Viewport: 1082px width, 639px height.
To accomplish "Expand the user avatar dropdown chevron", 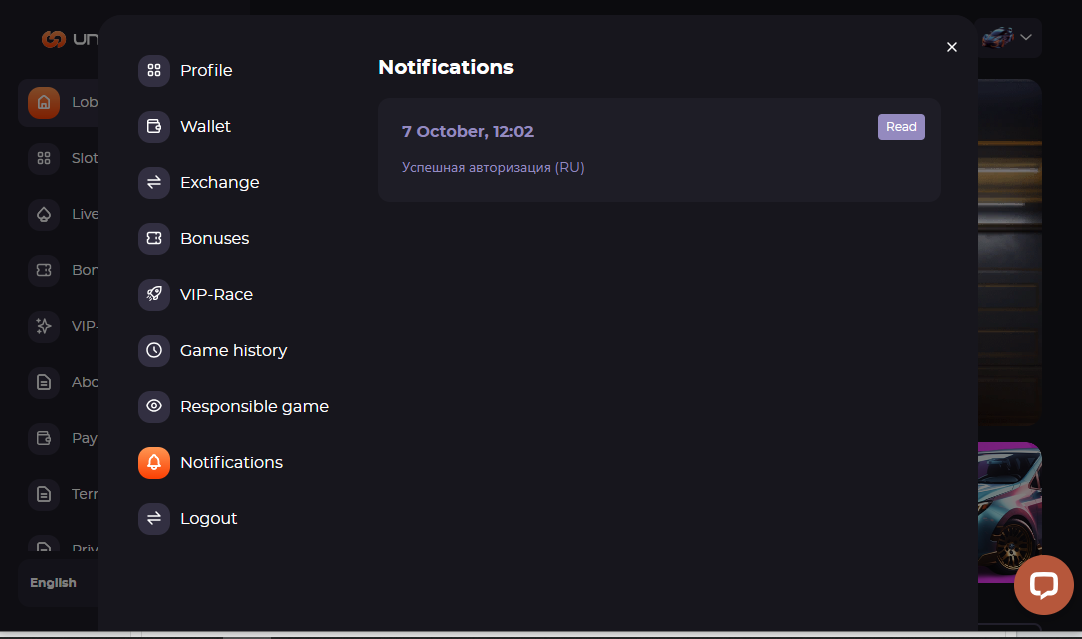I will [1026, 37].
